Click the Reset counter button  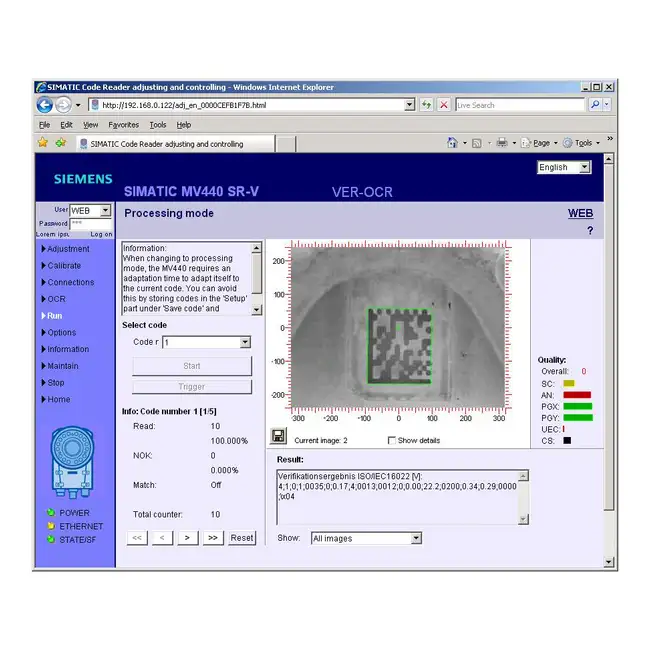click(x=242, y=538)
